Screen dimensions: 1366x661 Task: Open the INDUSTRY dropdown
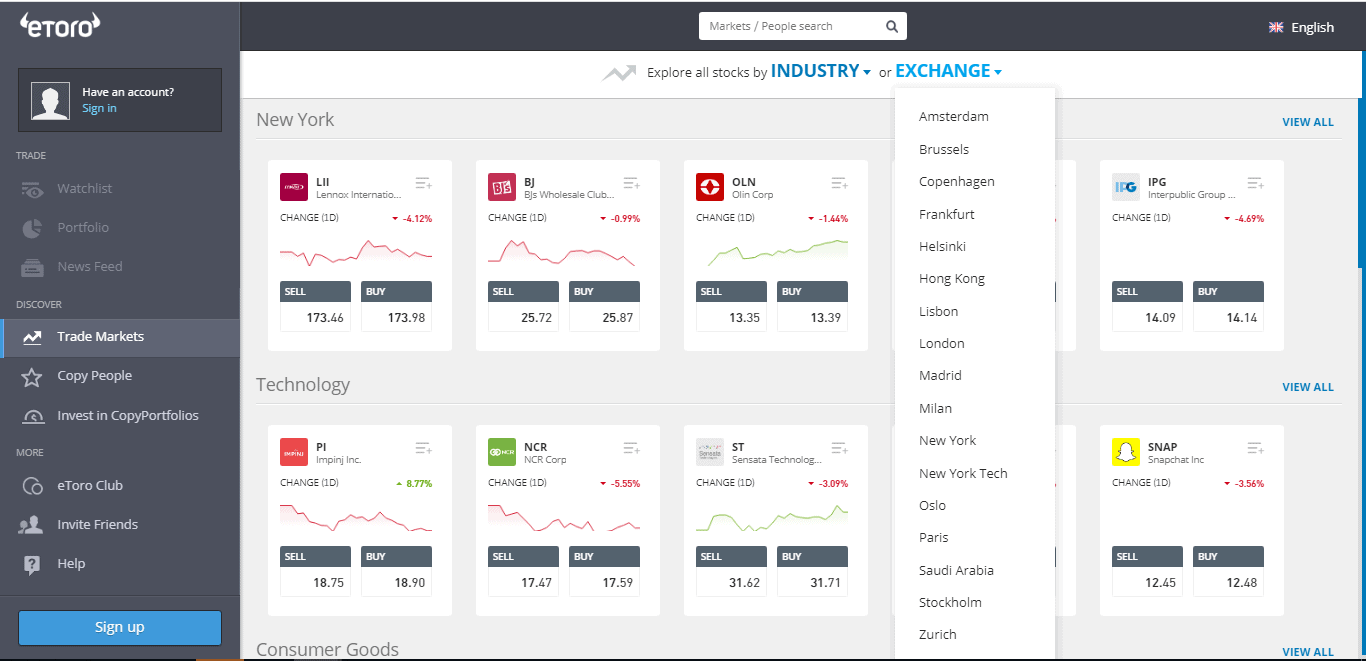[x=820, y=71]
